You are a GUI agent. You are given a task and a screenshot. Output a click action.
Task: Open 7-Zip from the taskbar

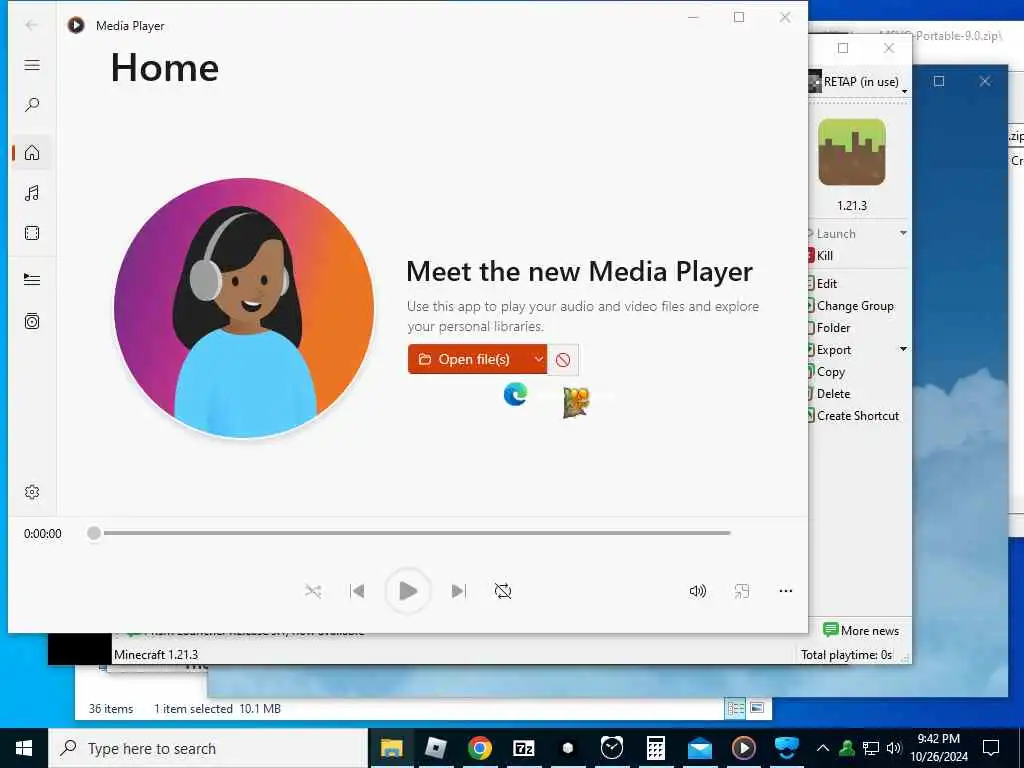click(x=524, y=748)
